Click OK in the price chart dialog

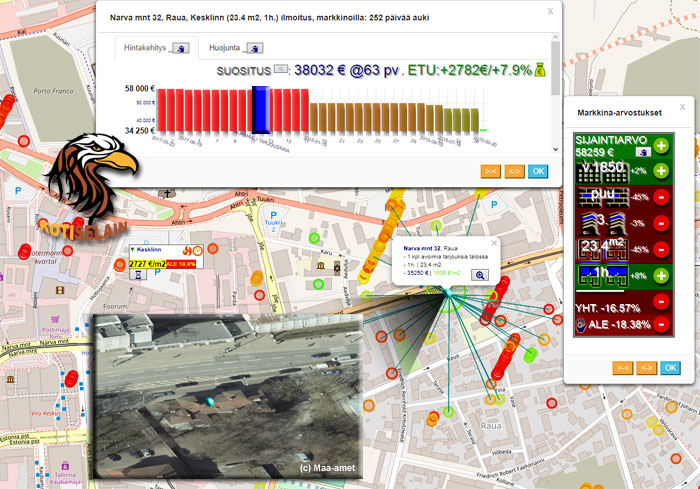click(x=538, y=171)
